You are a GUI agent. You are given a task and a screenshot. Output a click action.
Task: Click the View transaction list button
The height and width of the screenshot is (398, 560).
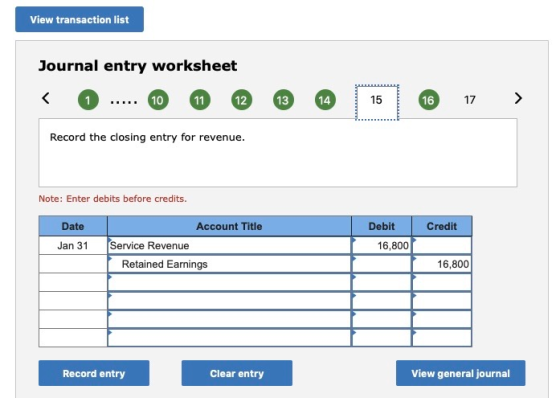point(79,19)
